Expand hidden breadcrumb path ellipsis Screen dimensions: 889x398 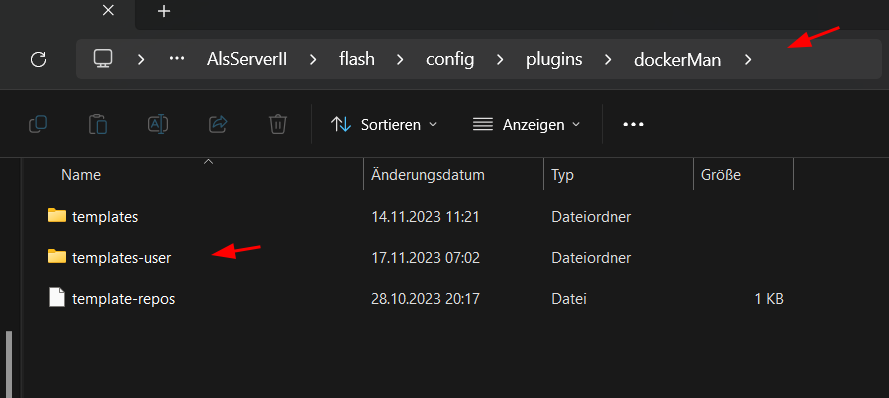click(177, 59)
